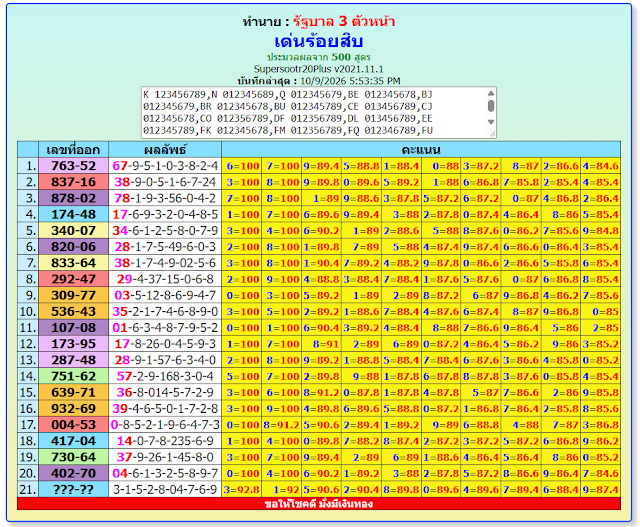
Task: Click the text area scrollbar thumb
Action: click(x=491, y=106)
